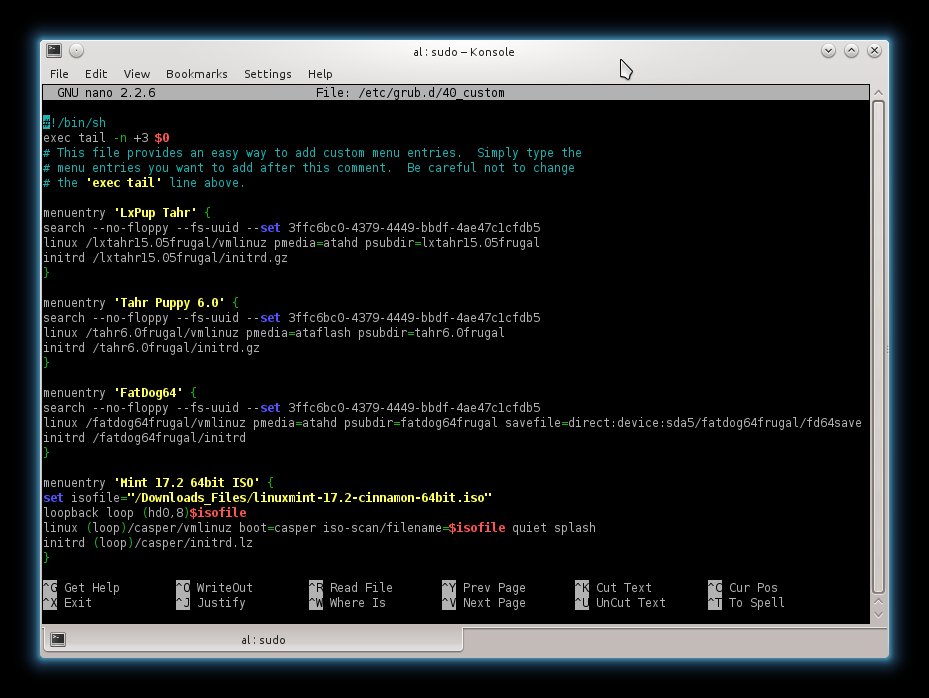Click the 'initrd /fatdog64frugal/initrd' line
This screenshot has height=698, width=929.
pyautogui.click(x=145, y=438)
